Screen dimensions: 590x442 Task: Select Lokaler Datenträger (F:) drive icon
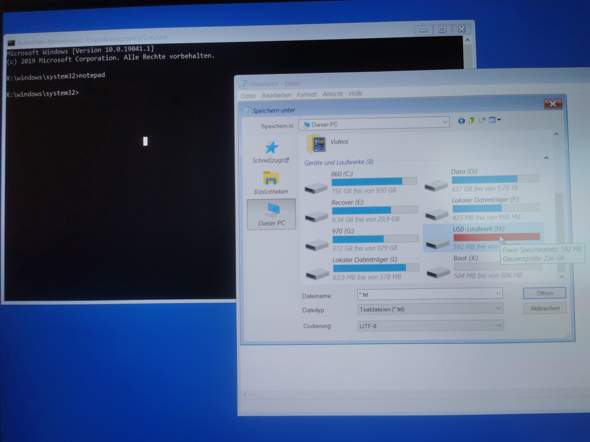[x=437, y=214]
